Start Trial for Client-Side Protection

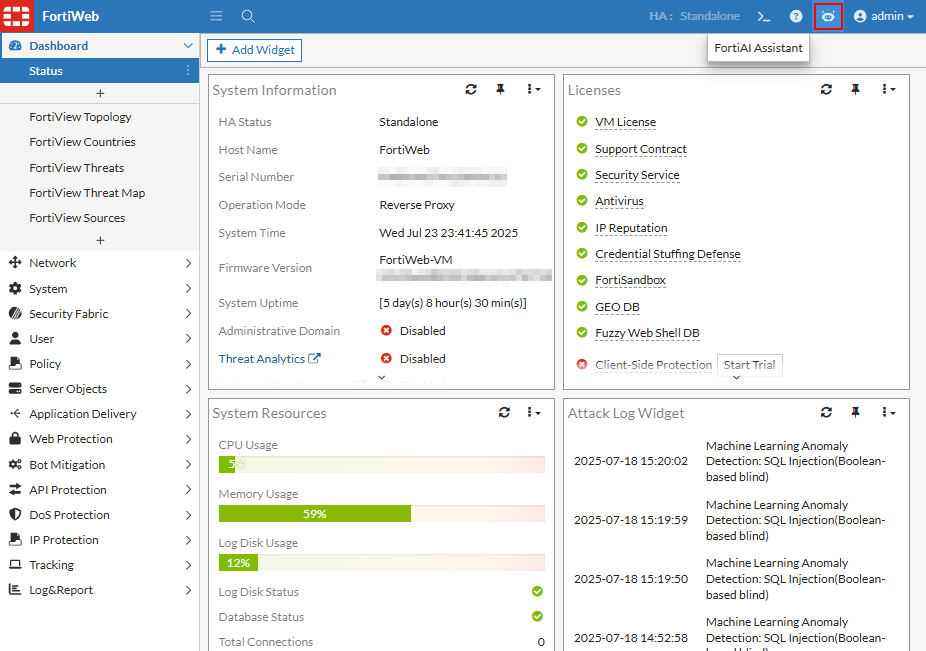tap(749, 365)
